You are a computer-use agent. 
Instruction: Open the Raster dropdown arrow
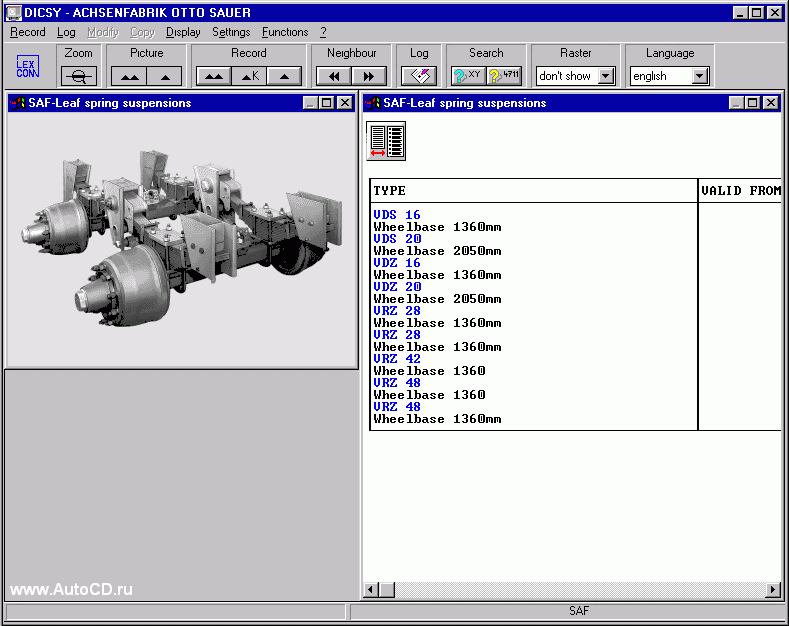[606, 76]
